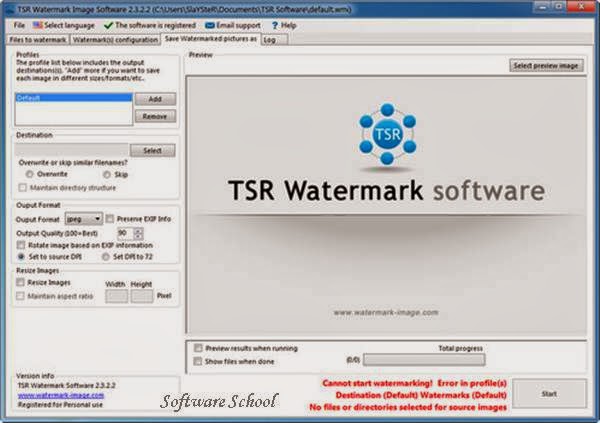Choose the Skip radio option
600x423 pixels.
(106, 175)
